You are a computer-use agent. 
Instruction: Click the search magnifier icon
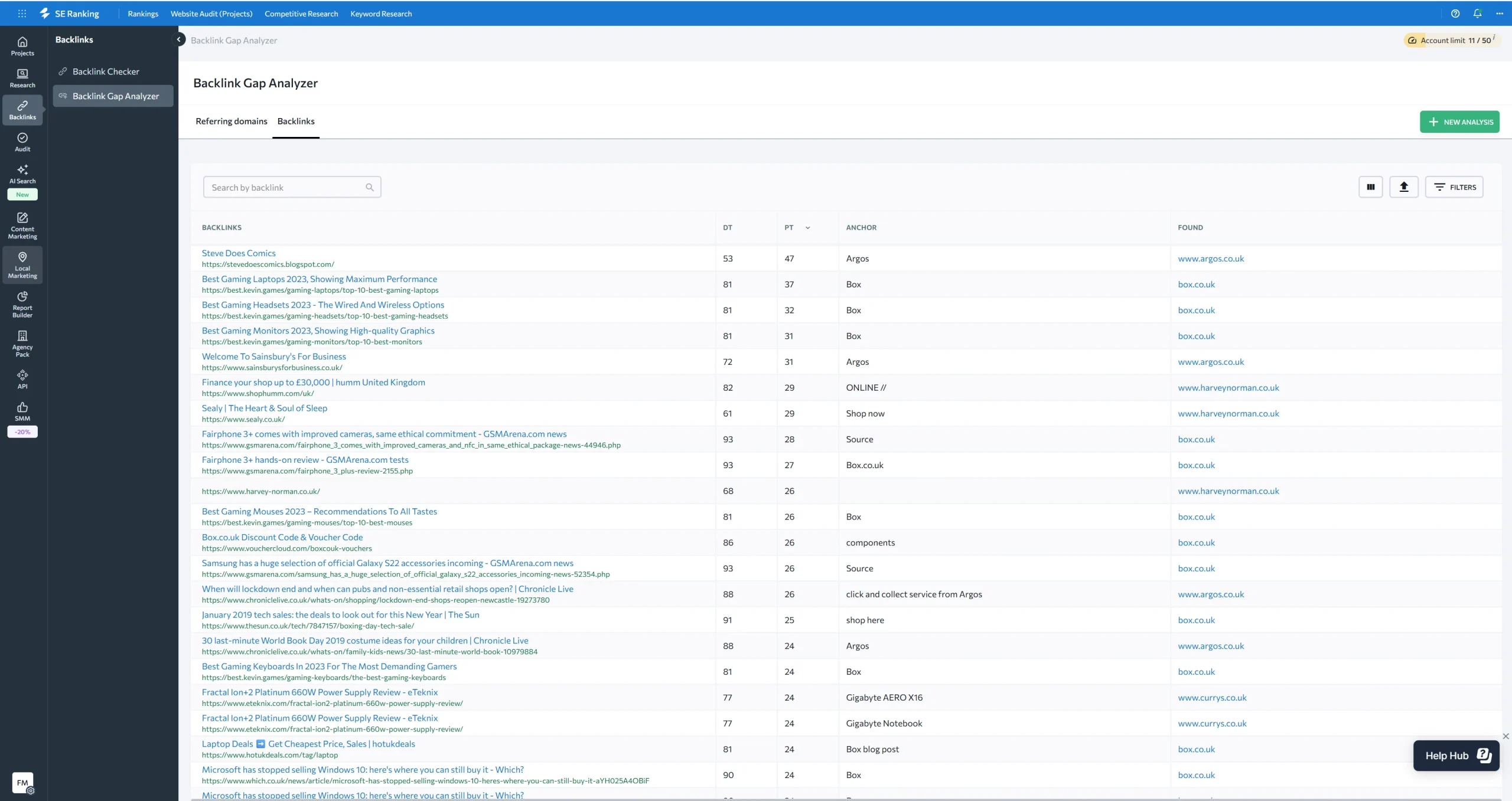[x=370, y=187]
